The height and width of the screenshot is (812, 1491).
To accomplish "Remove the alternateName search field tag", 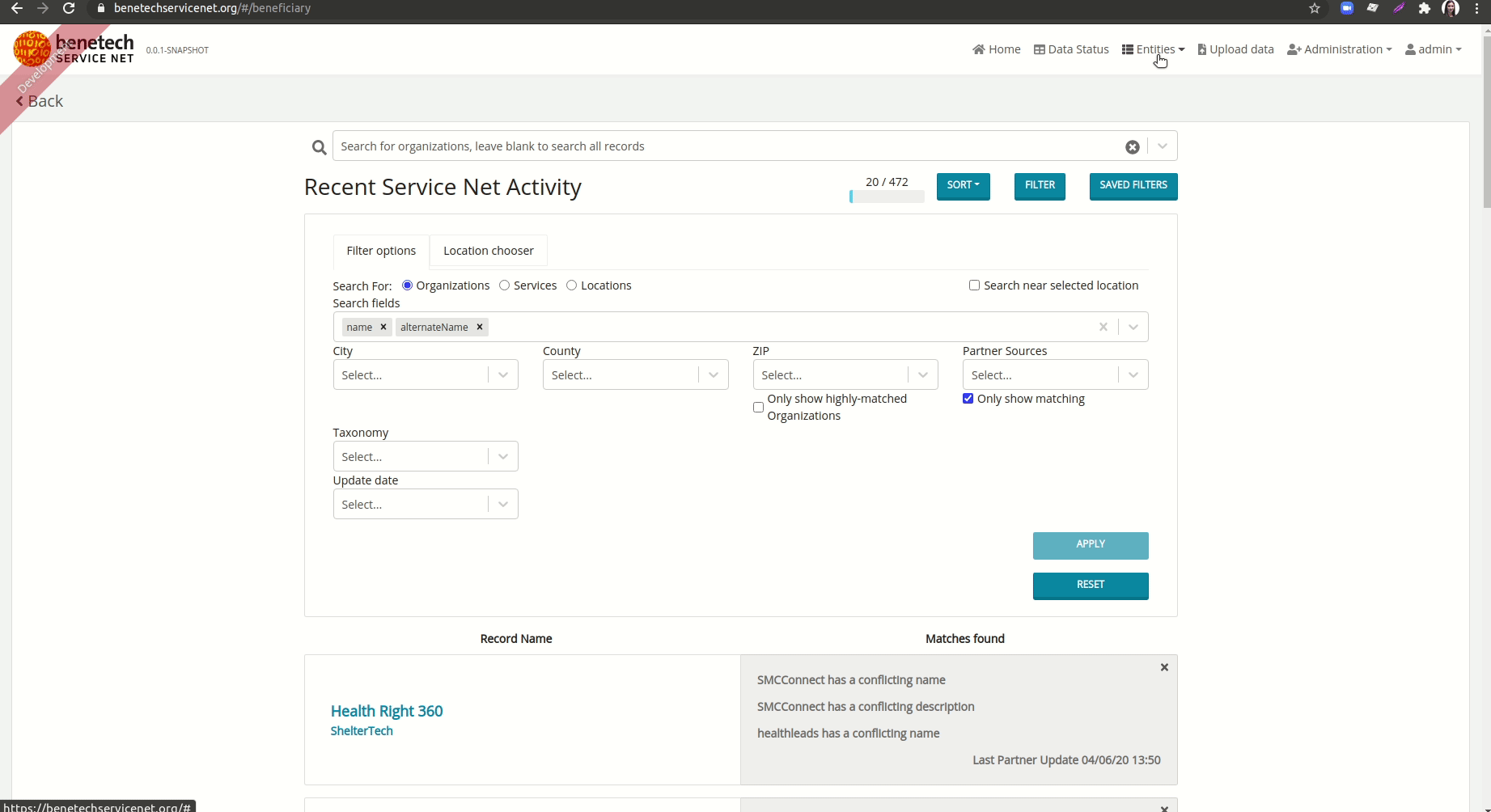I will tap(479, 327).
